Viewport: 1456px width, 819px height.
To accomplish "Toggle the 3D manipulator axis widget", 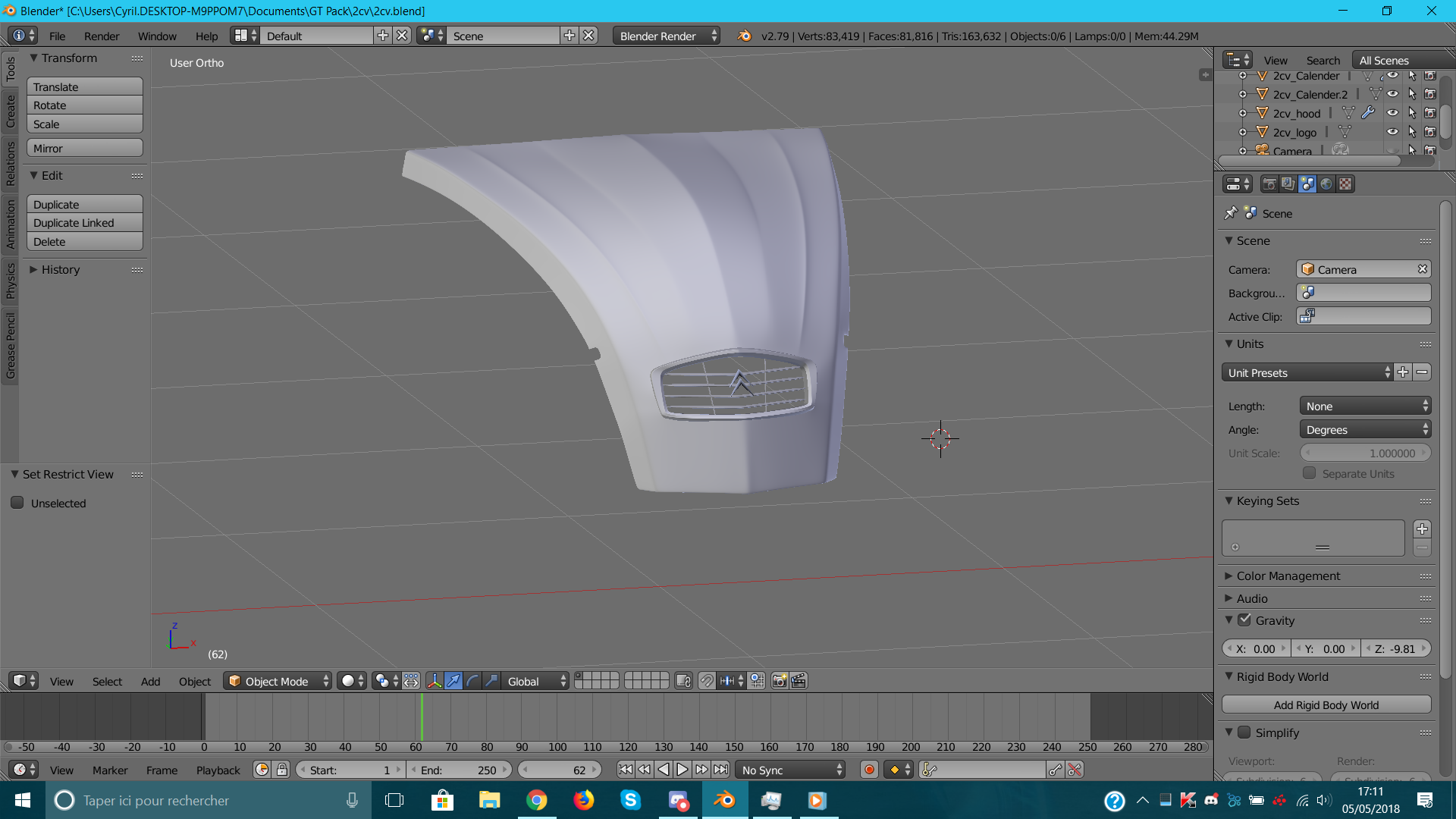I will tap(435, 681).
